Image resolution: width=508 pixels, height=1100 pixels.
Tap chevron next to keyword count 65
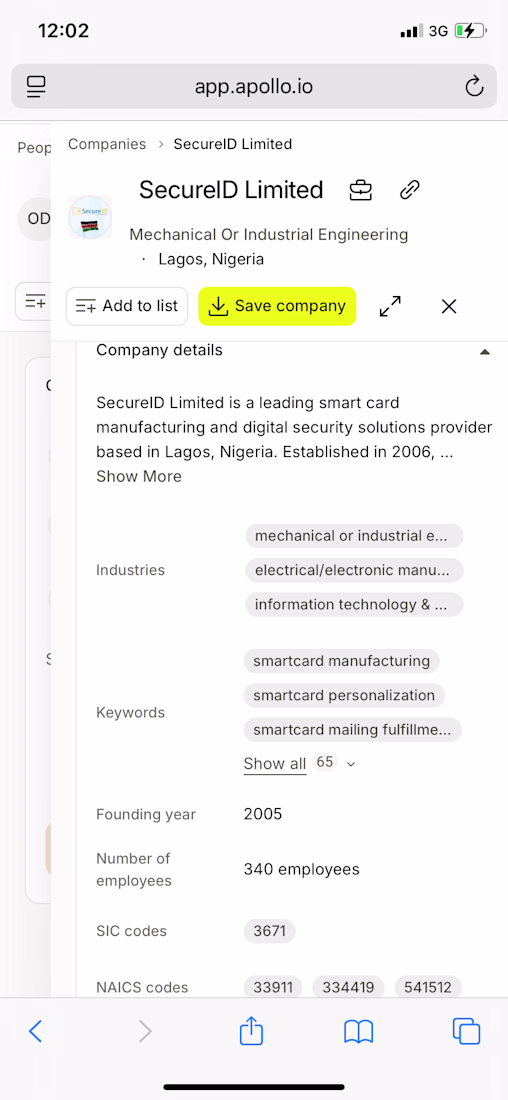352,764
